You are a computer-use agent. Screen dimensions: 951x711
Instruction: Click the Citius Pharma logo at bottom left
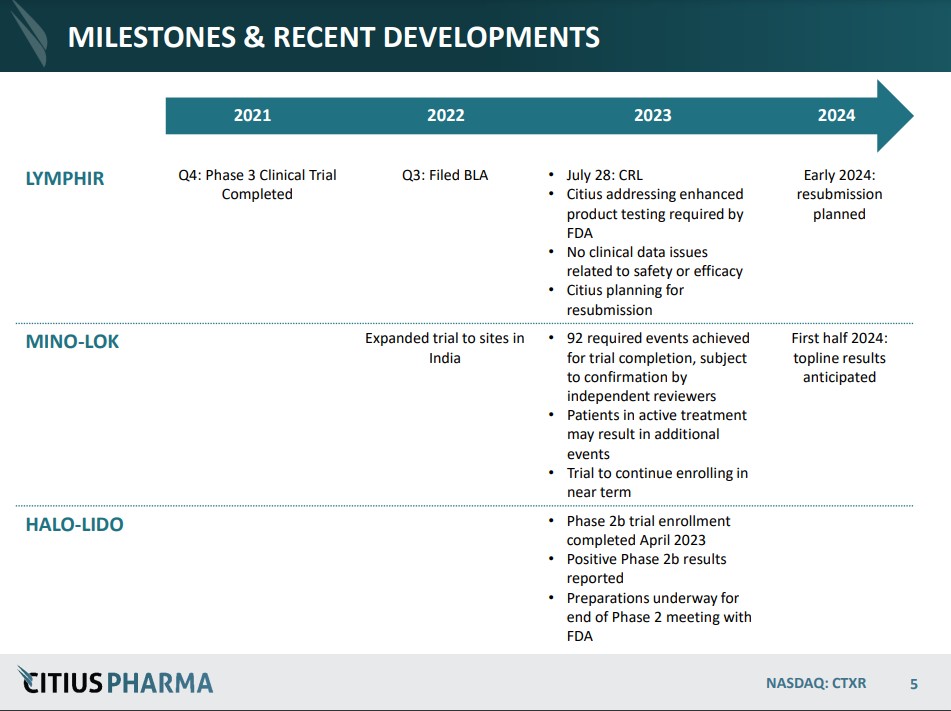[115, 681]
